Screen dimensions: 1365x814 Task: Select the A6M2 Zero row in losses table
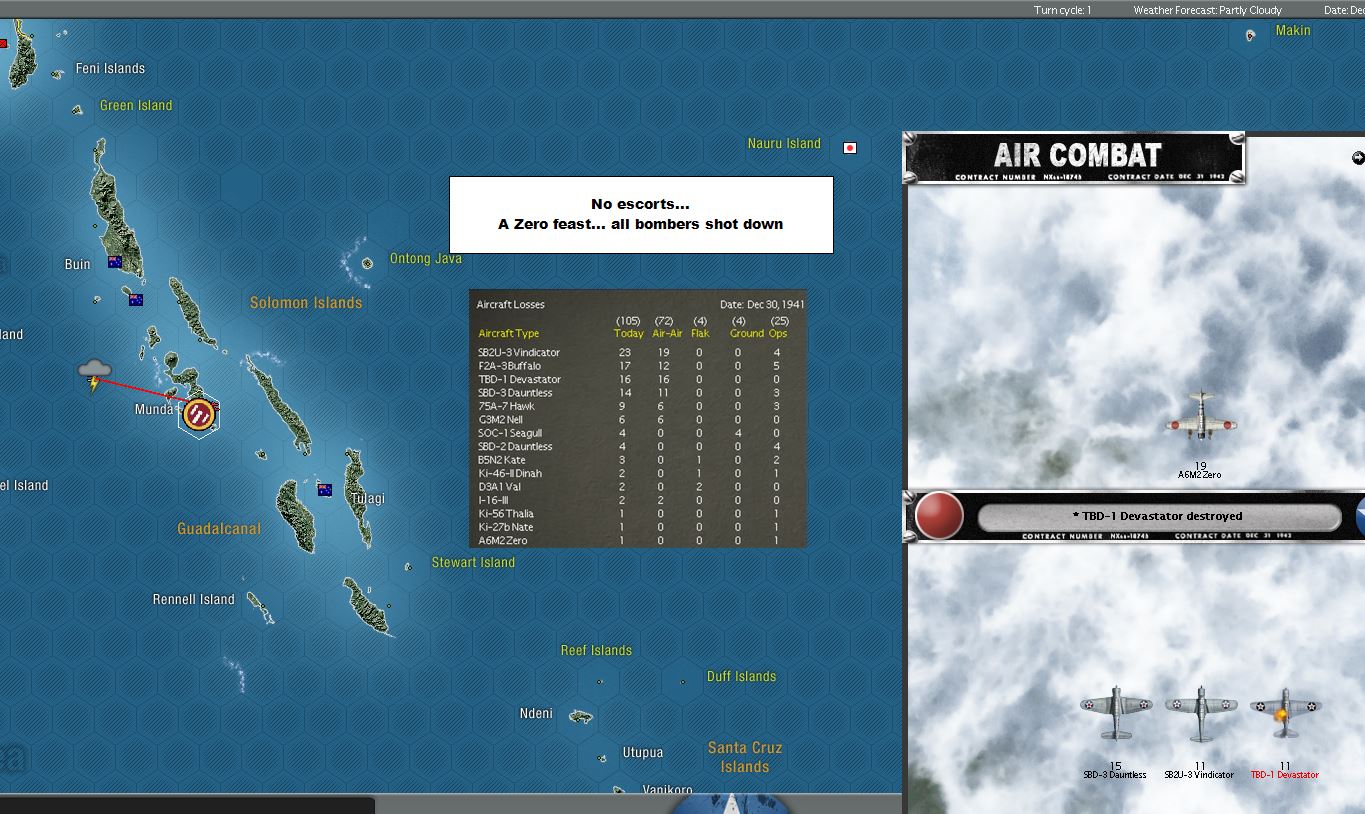638,541
